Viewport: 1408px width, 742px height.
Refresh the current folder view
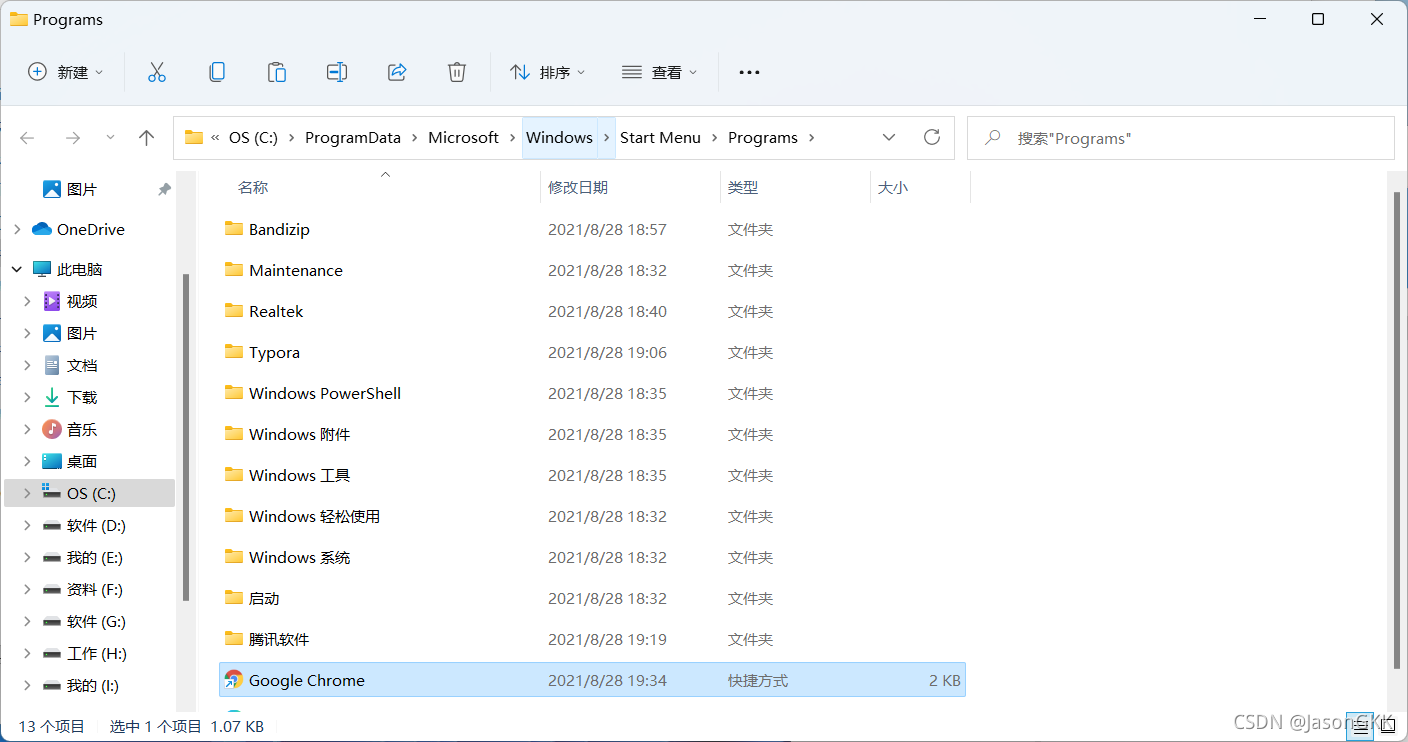coord(932,137)
